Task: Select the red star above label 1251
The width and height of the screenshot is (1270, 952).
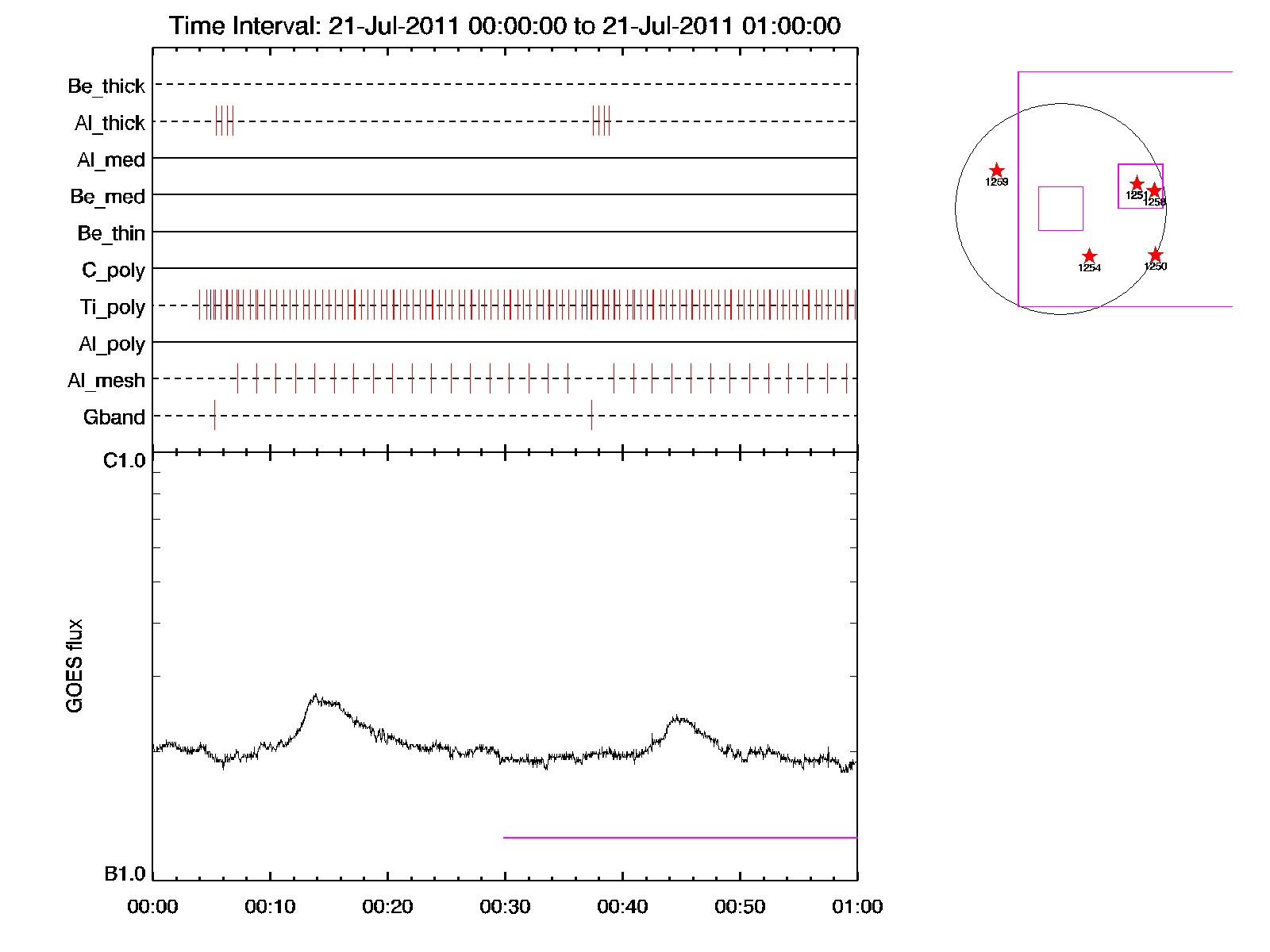Action: pyautogui.click(x=1137, y=184)
